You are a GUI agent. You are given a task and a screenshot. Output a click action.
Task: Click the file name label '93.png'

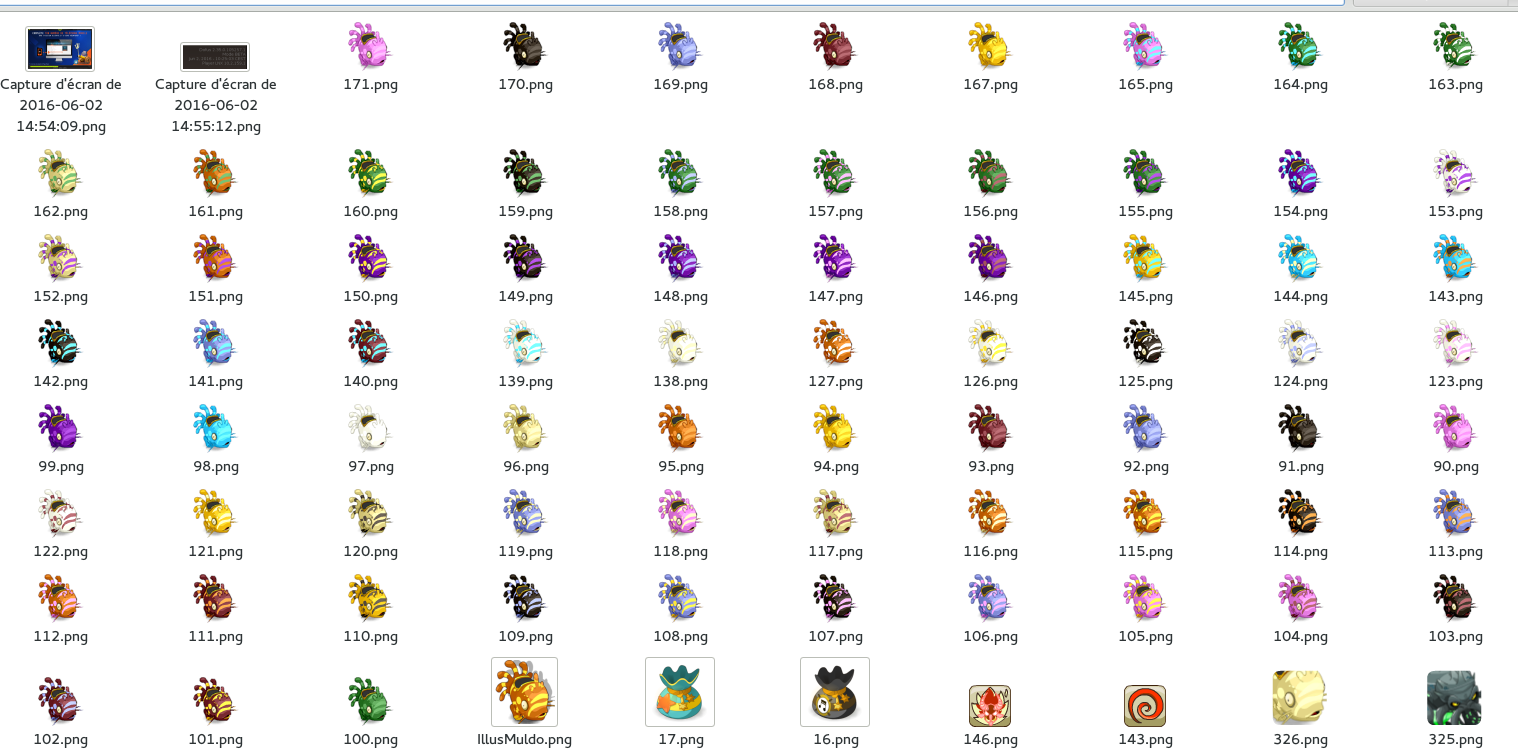[x=990, y=466]
